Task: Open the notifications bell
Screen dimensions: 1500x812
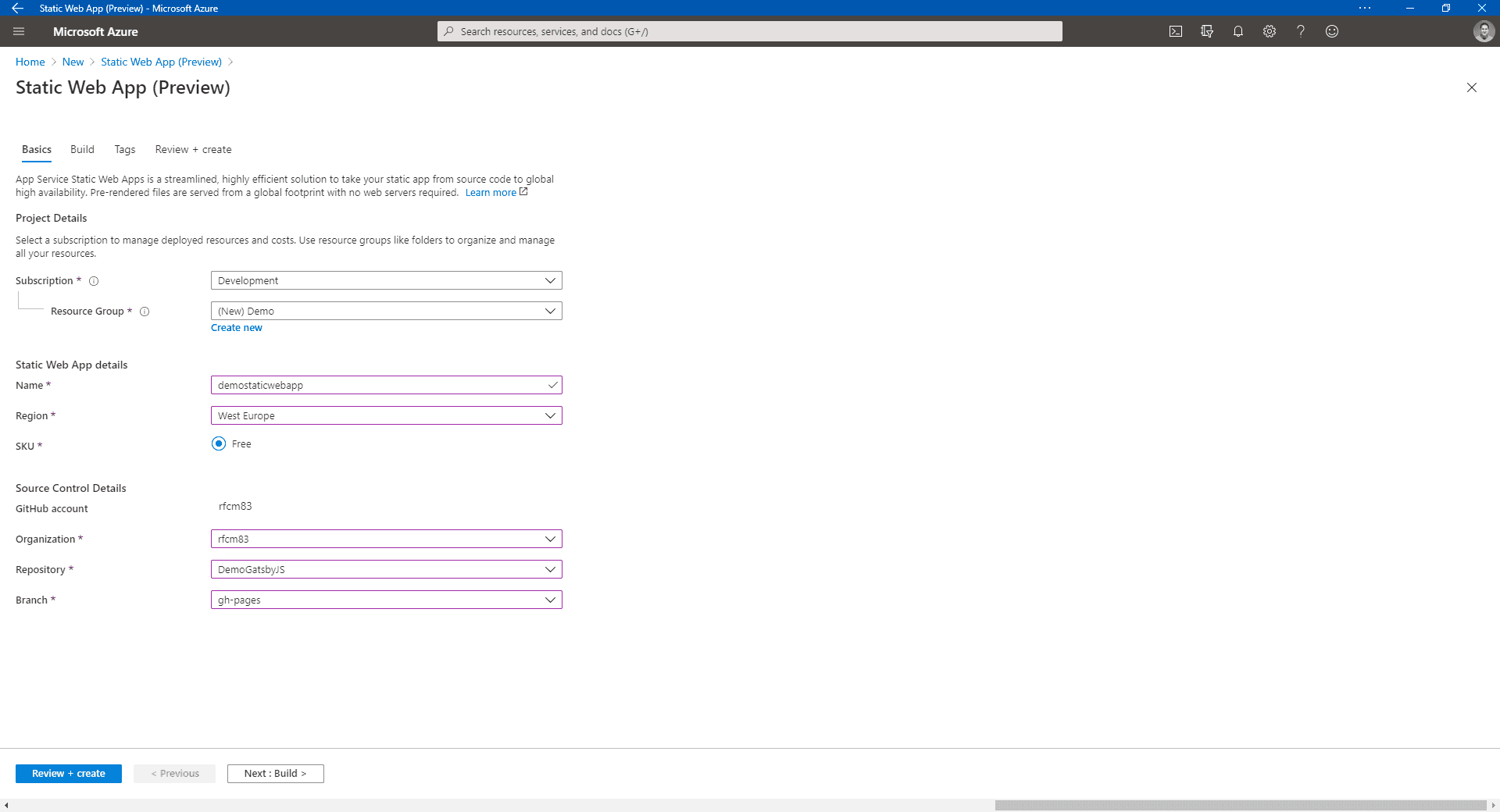Action: [1238, 31]
